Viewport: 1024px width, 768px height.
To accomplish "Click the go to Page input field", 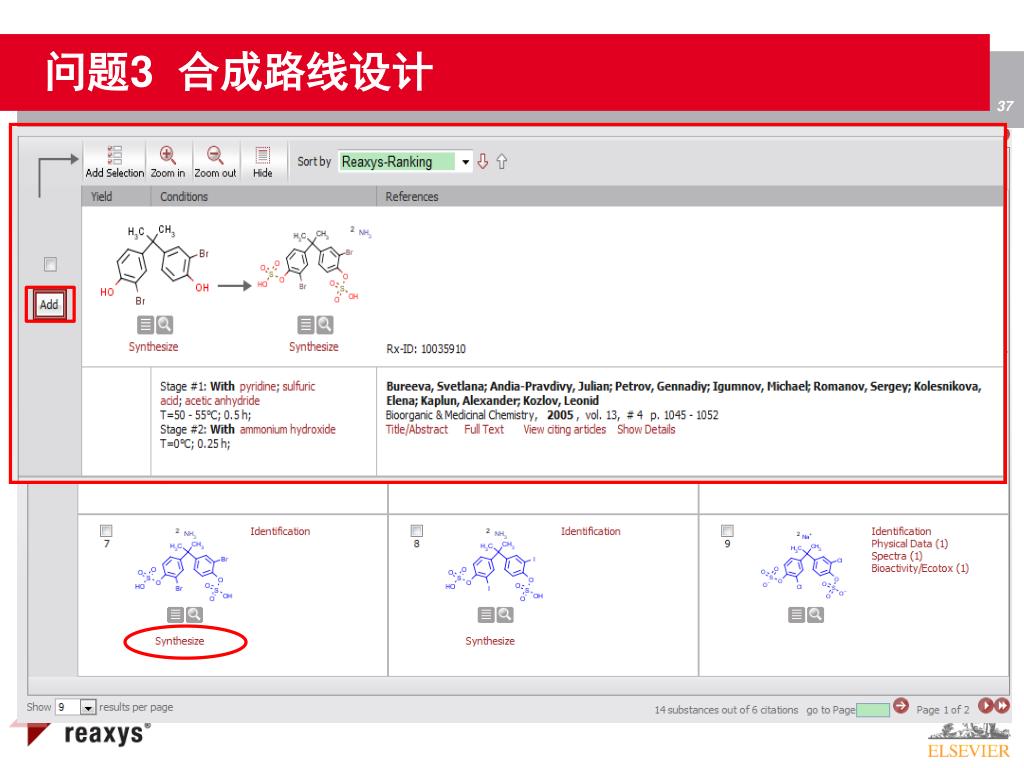I will point(872,710).
